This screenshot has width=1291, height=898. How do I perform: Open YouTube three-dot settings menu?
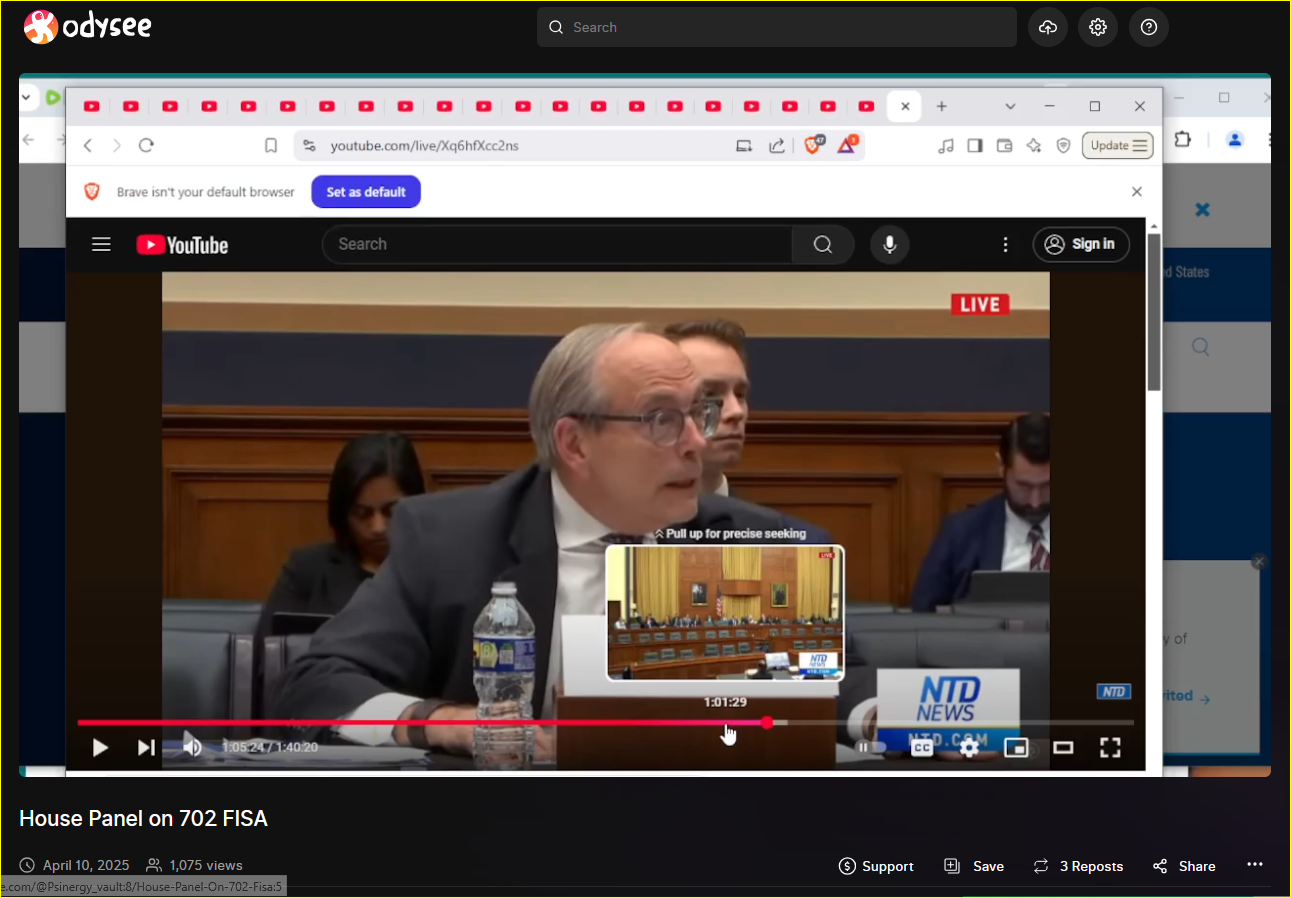1006,244
